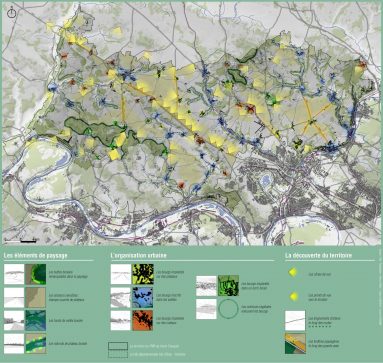Open the sketch beside the bright green village swatch
383x363 pixels.
pos(206,286)
